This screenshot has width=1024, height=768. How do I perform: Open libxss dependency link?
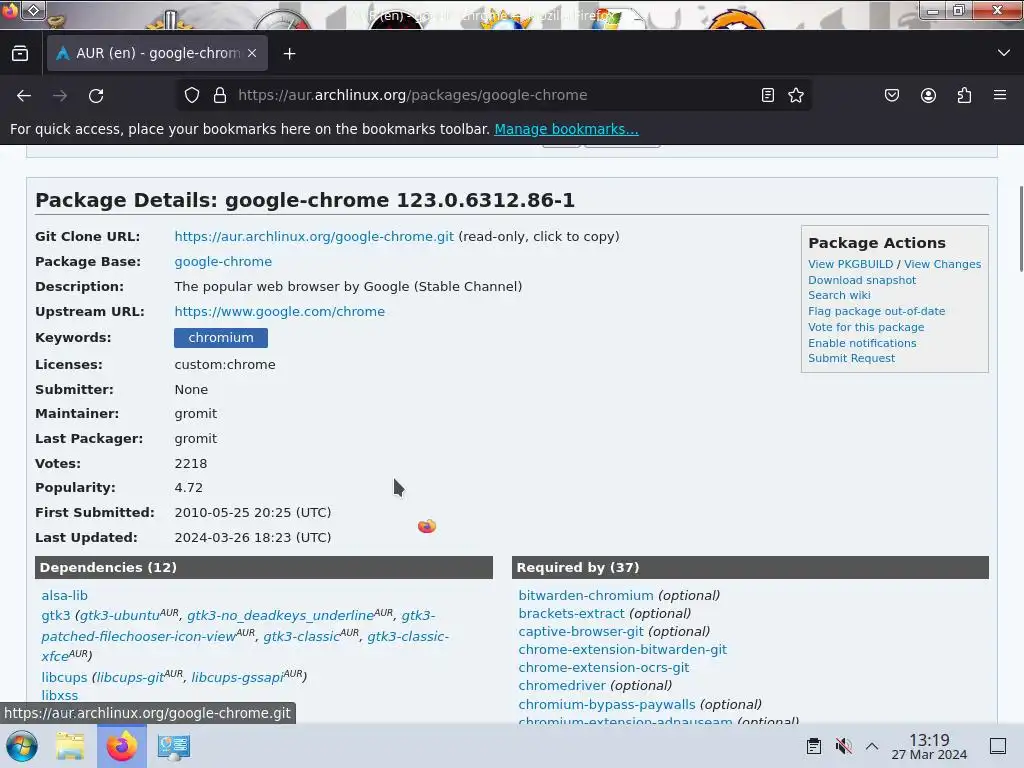click(x=59, y=696)
